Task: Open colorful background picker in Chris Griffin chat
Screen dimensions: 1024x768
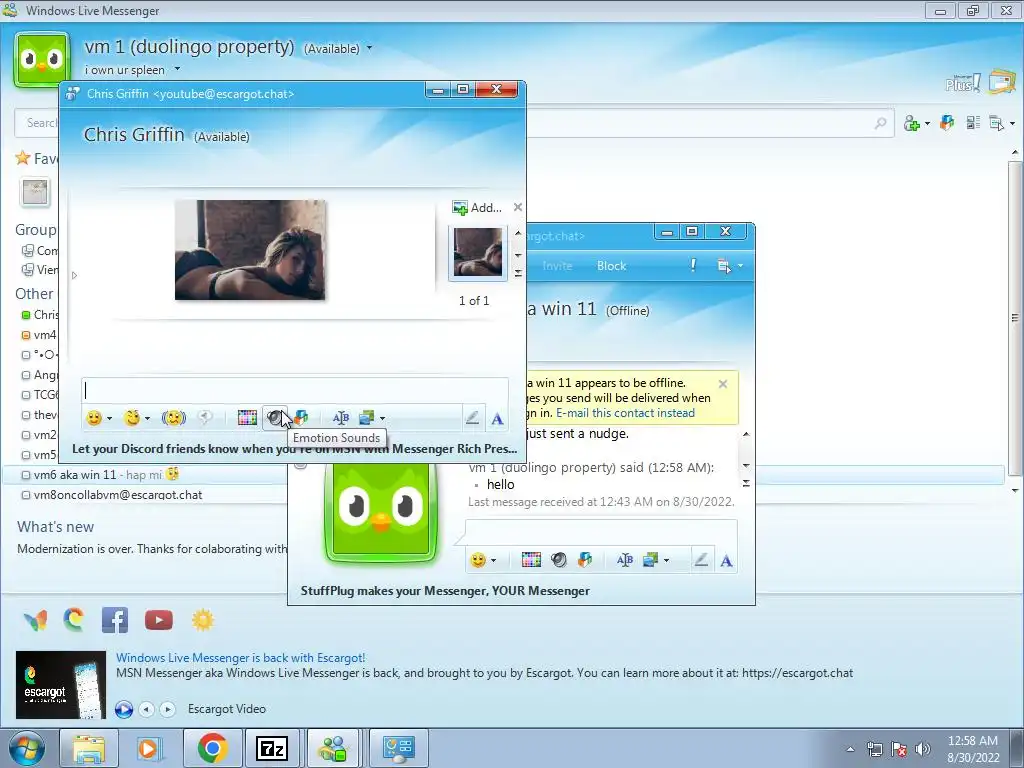Action: pyautogui.click(x=247, y=418)
